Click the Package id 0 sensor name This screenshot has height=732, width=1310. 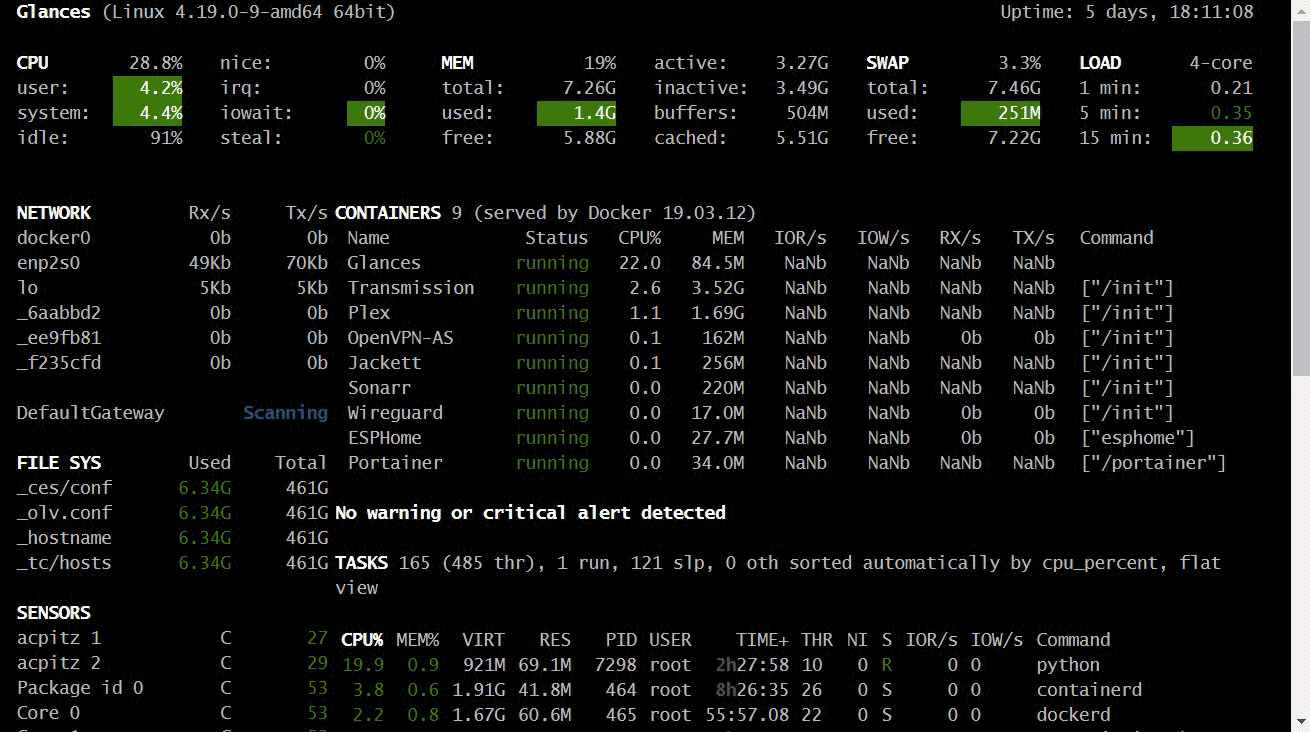pos(80,688)
